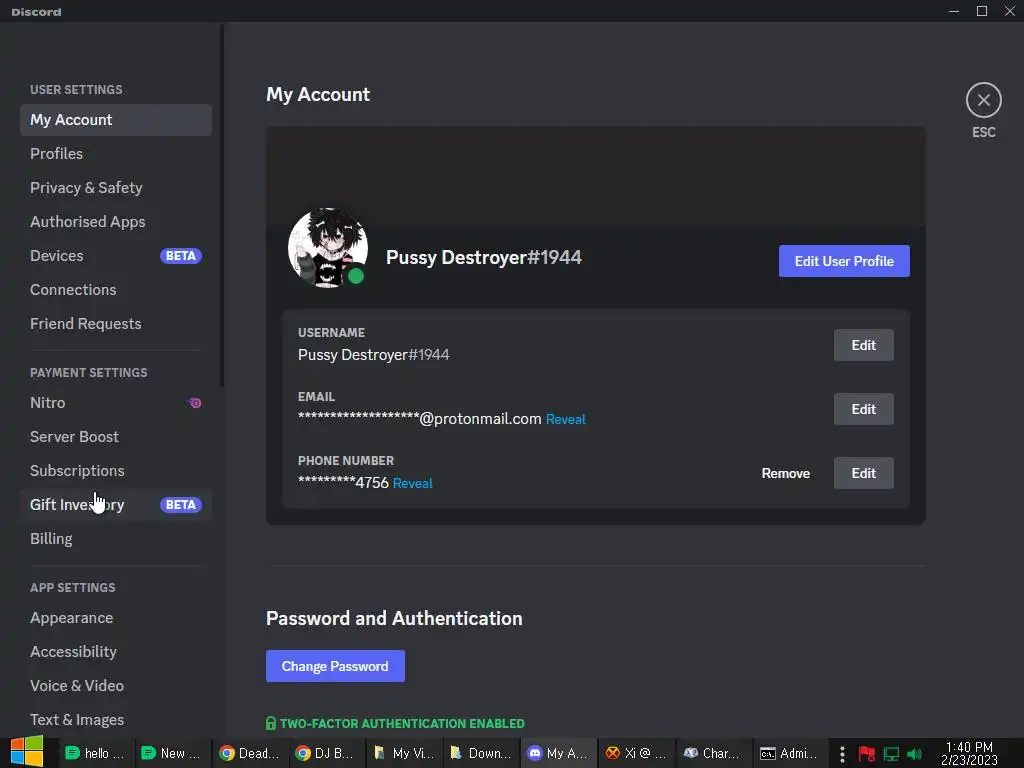This screenshot has height=768, width=1024.
Task: Open 'My Vi...' folder in taskbar
Action: pyautogui.click(x=403, y=753)
